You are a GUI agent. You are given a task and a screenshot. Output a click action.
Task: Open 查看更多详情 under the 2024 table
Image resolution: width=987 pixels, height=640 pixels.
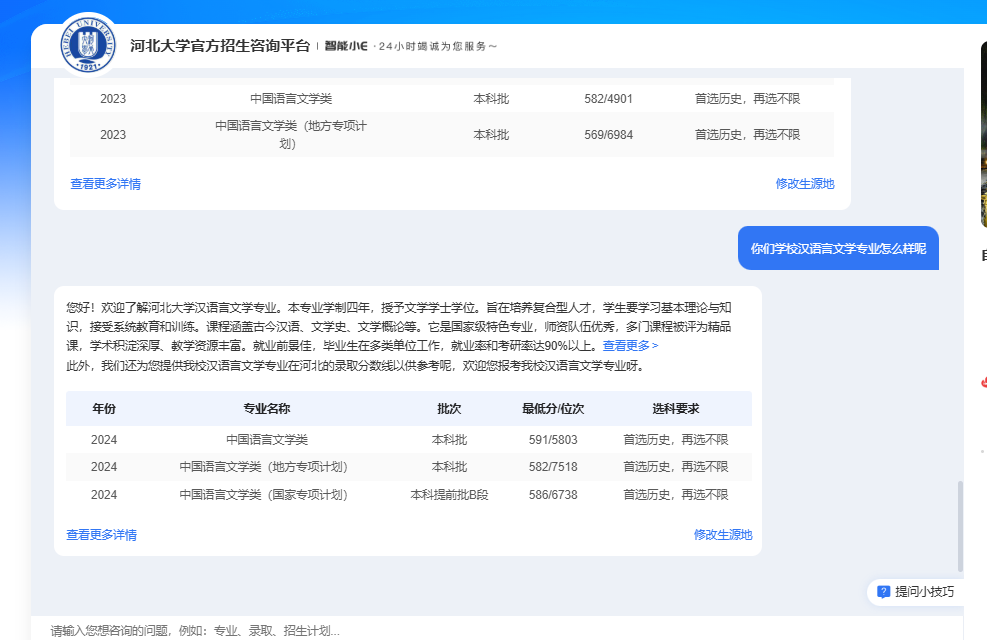[x=101, y=535]
